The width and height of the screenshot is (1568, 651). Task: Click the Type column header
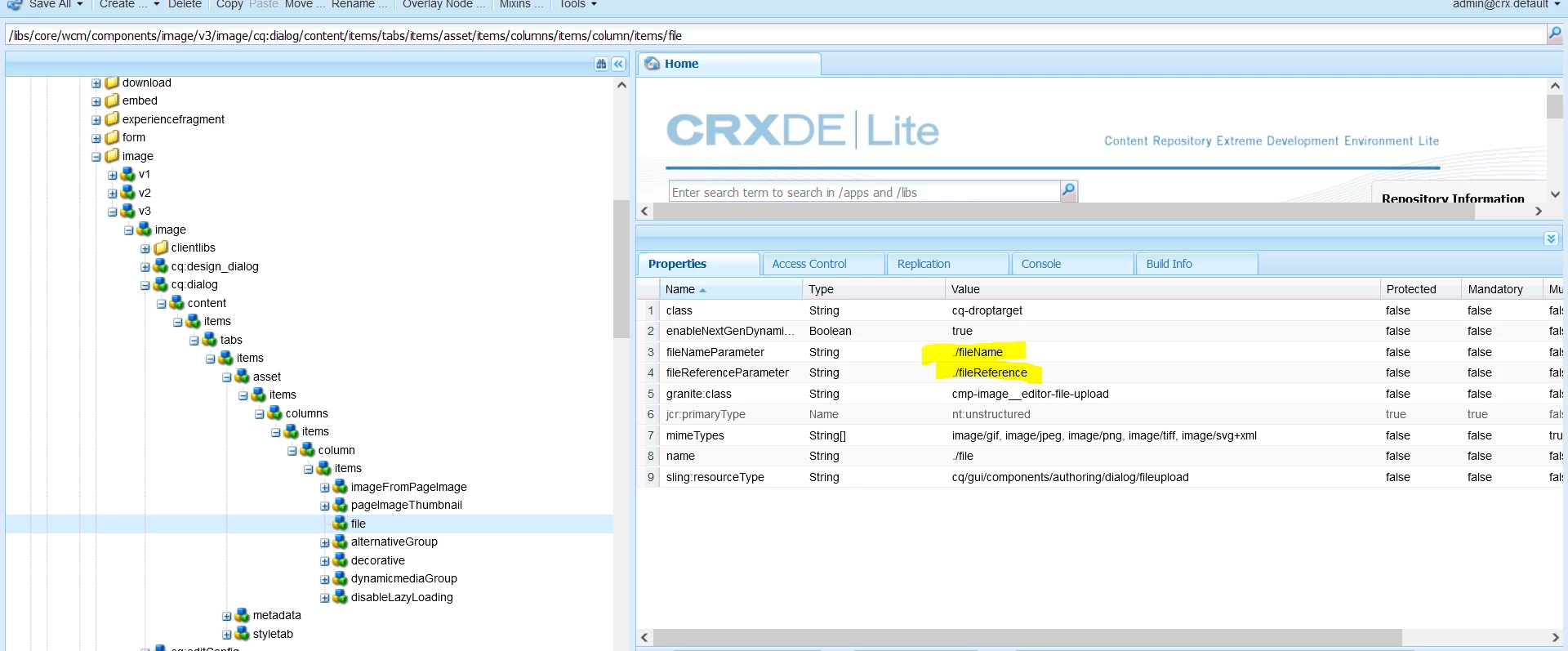(874, 289)
